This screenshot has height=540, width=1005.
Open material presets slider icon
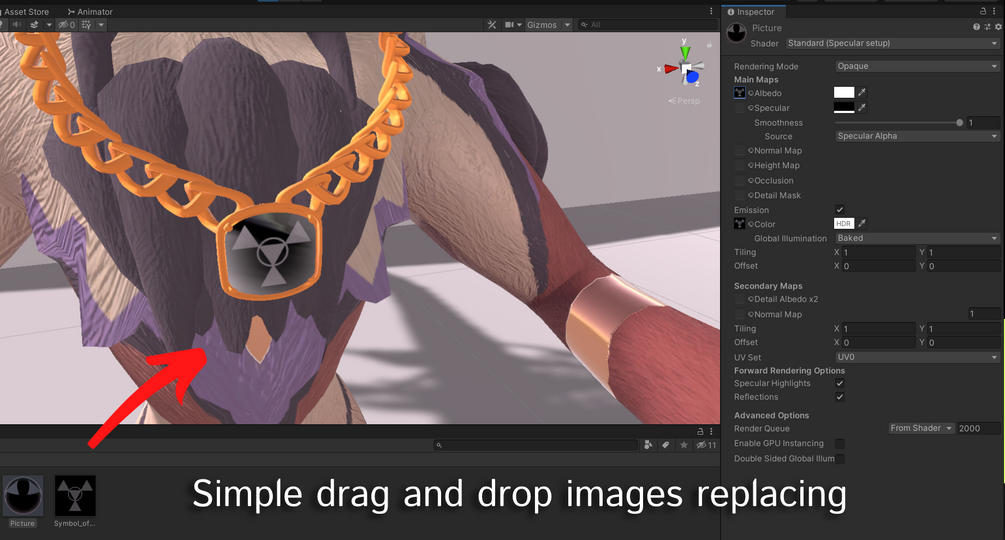pyautogui.click(x=987, y=27)
